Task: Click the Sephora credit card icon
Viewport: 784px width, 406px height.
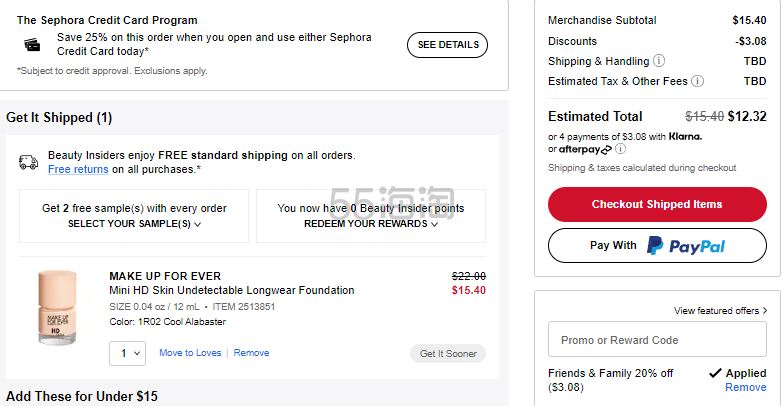Action: pos(33,44)
